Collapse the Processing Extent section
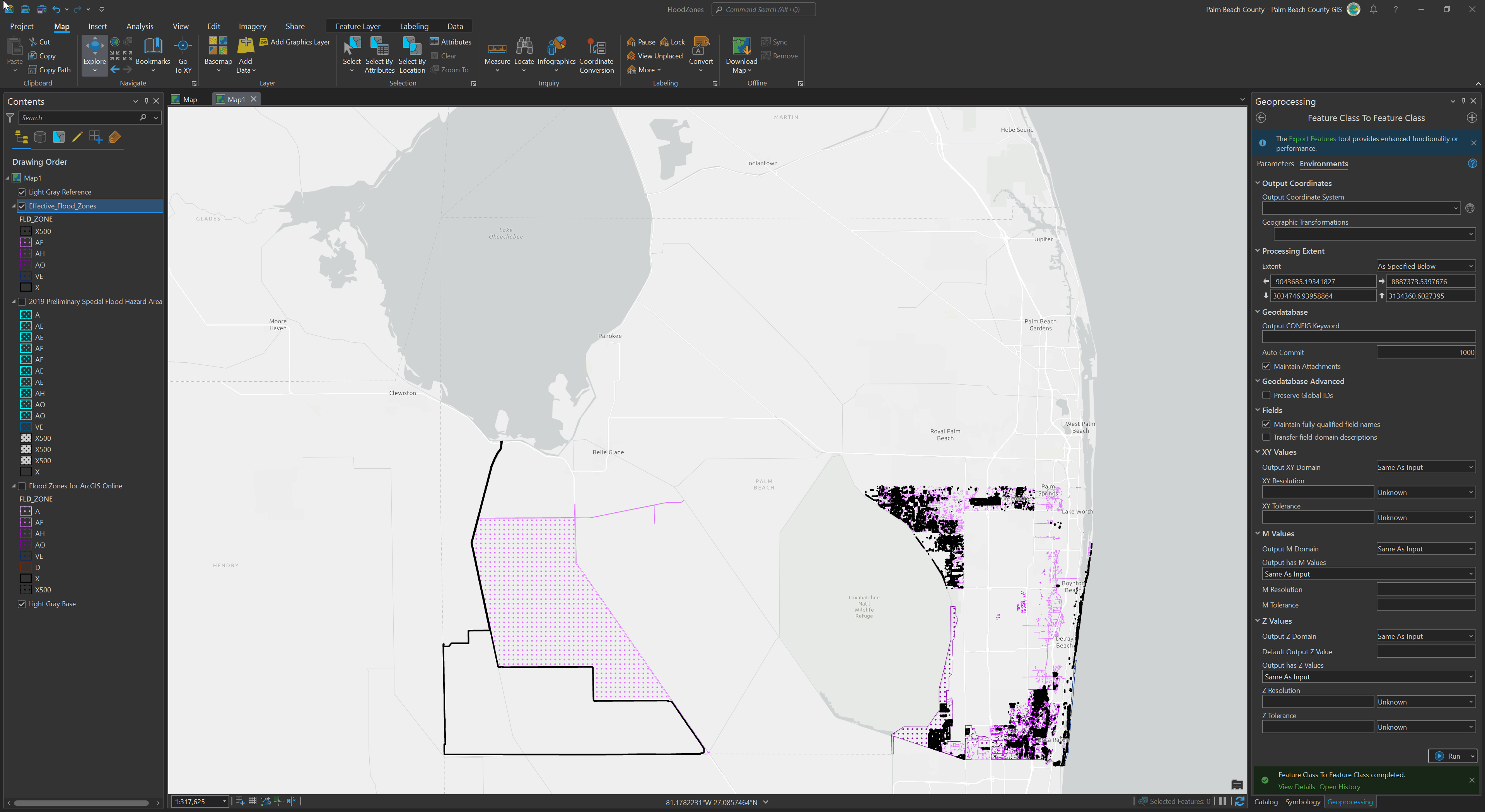Image resolution: width=1485 pixels, height=812 pixels. [1258, 251]
